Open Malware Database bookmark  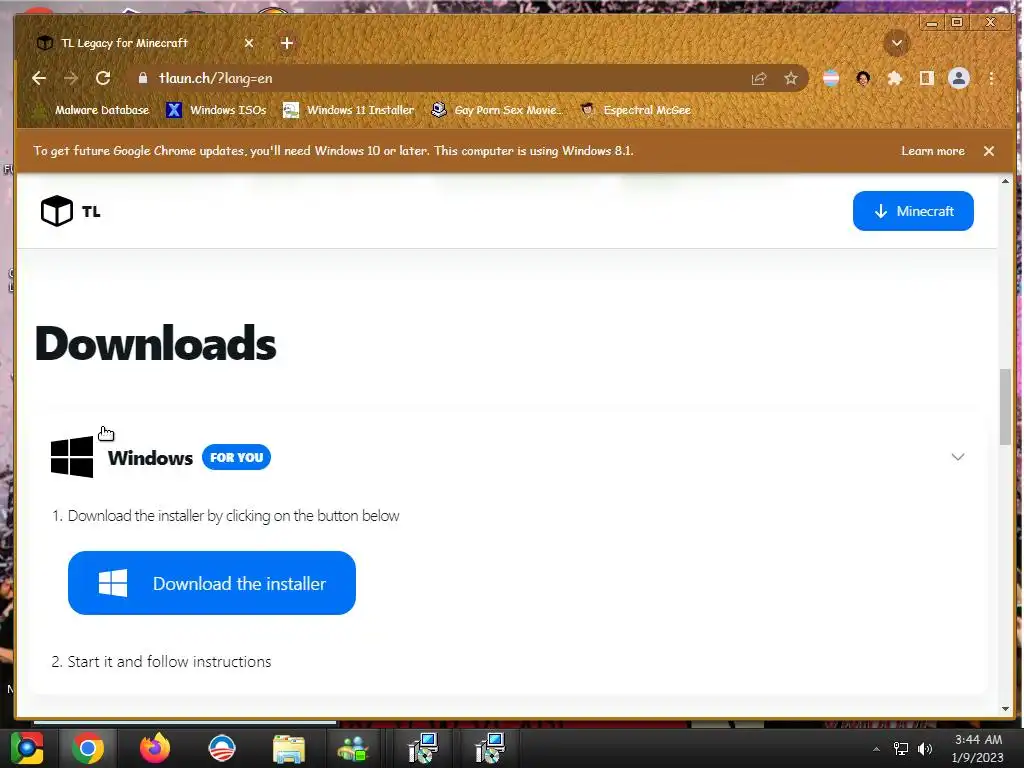tap(91, 110)
